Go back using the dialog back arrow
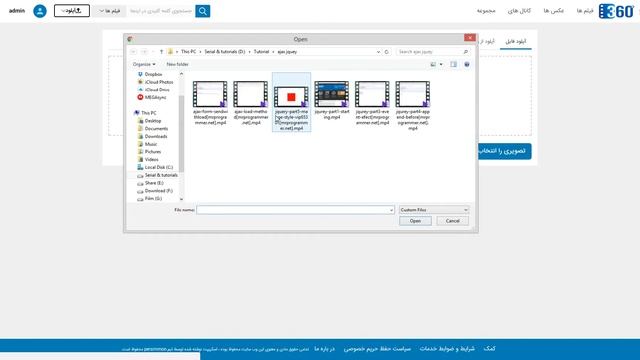The image size is (640, 360). click(133, 52)
